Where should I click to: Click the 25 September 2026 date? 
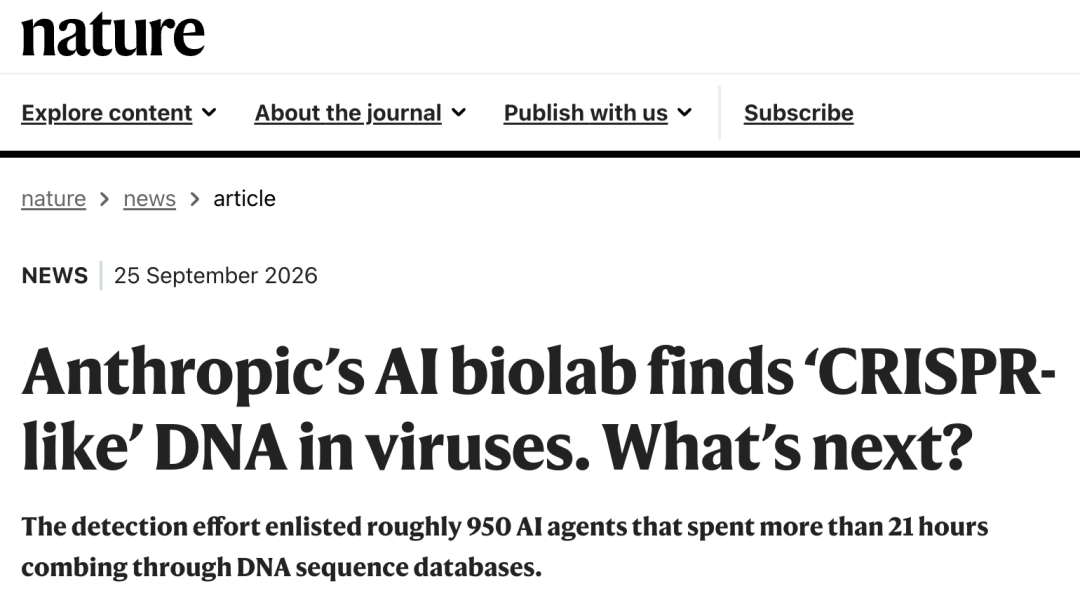(216, 276)
